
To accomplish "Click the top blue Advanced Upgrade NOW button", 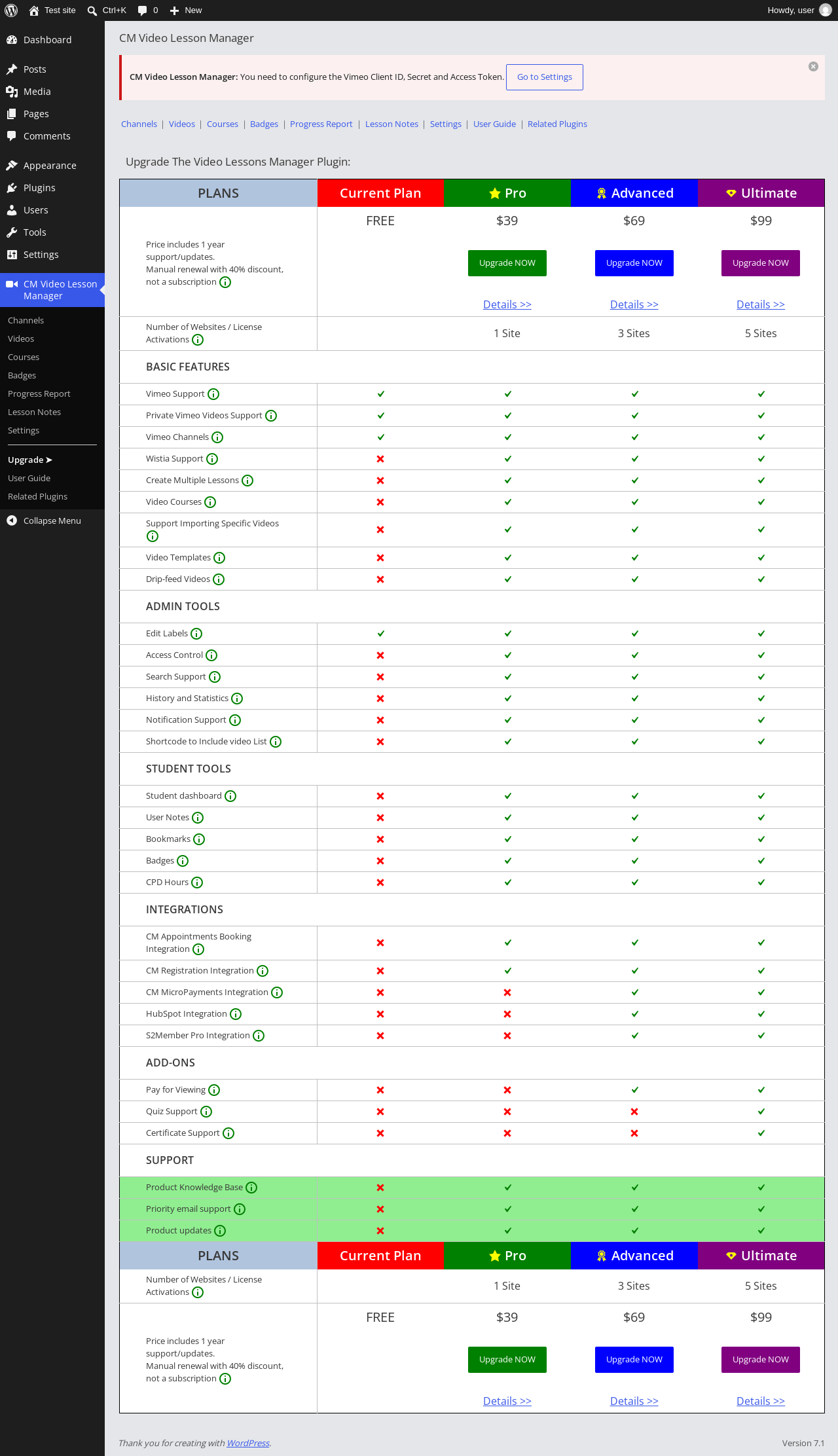I will tap(634, 263).
